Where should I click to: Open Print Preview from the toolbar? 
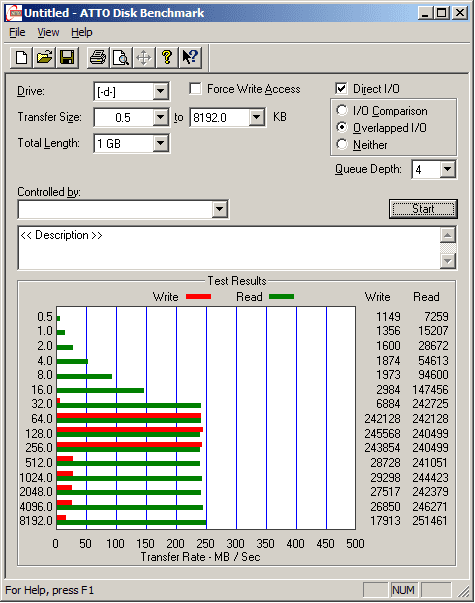121,58
